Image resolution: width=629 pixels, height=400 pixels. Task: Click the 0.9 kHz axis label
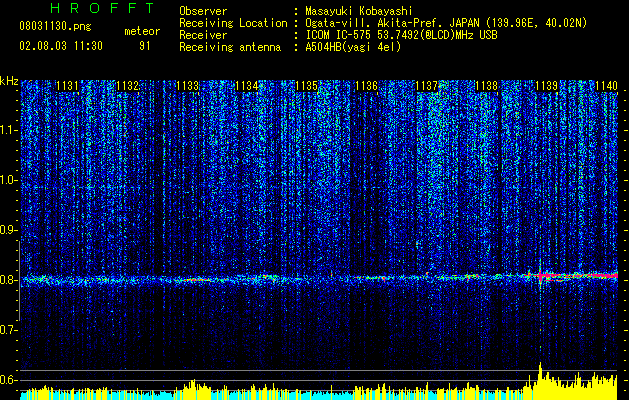pyautogui.click(x=9, y=230)
